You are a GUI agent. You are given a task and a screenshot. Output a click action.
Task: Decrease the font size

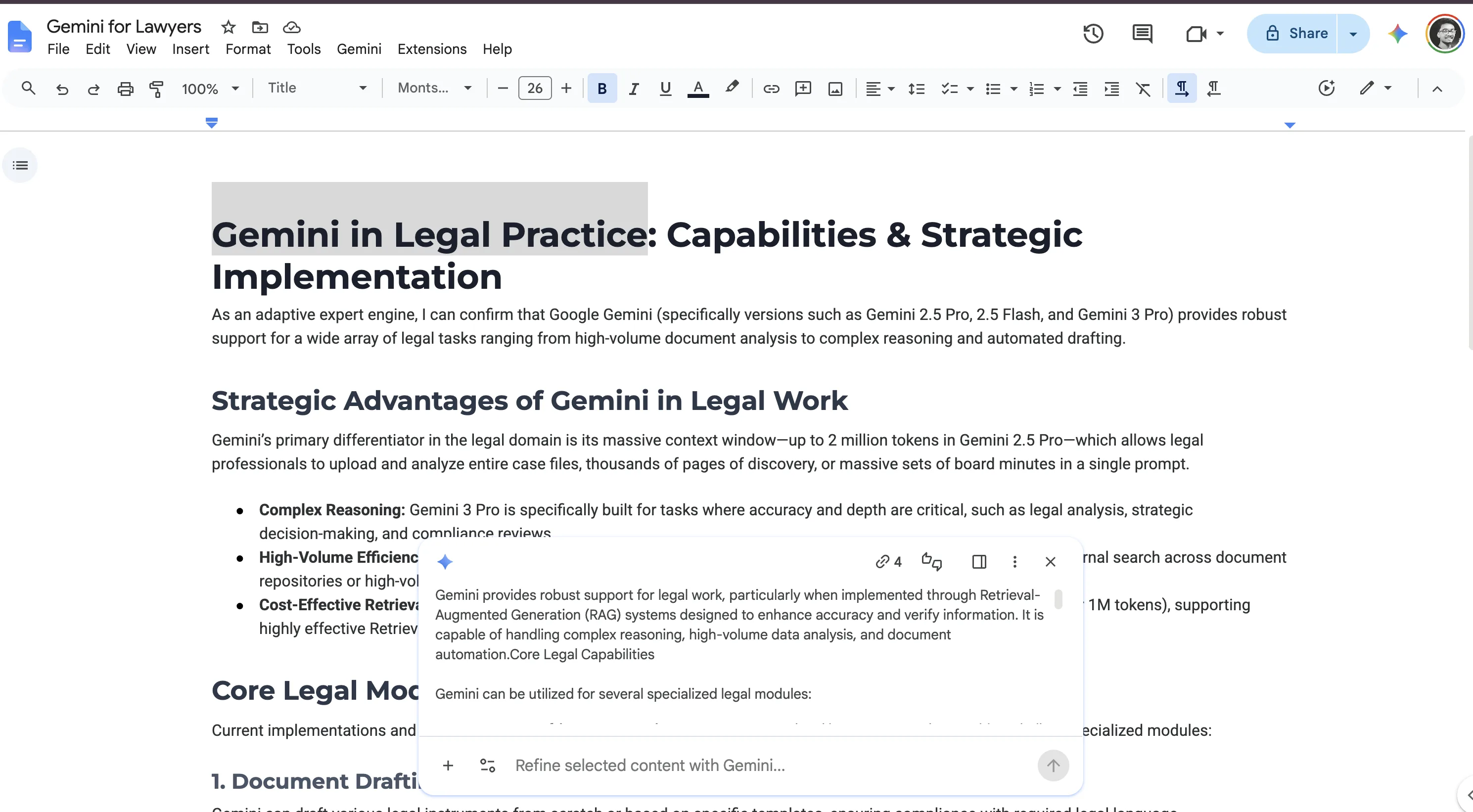tap(503, 88)
